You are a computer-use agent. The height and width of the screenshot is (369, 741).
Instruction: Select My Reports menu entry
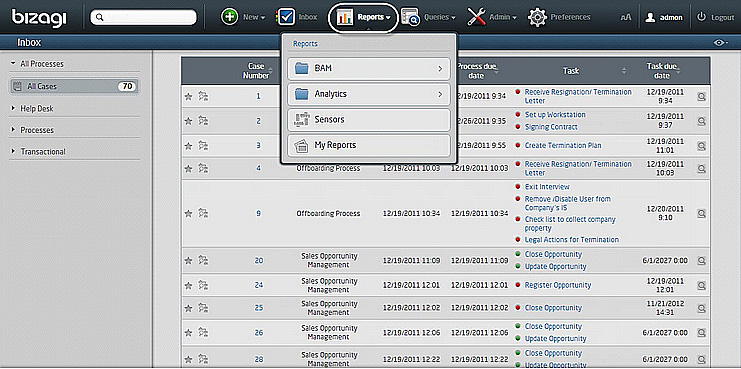(369, 146)
